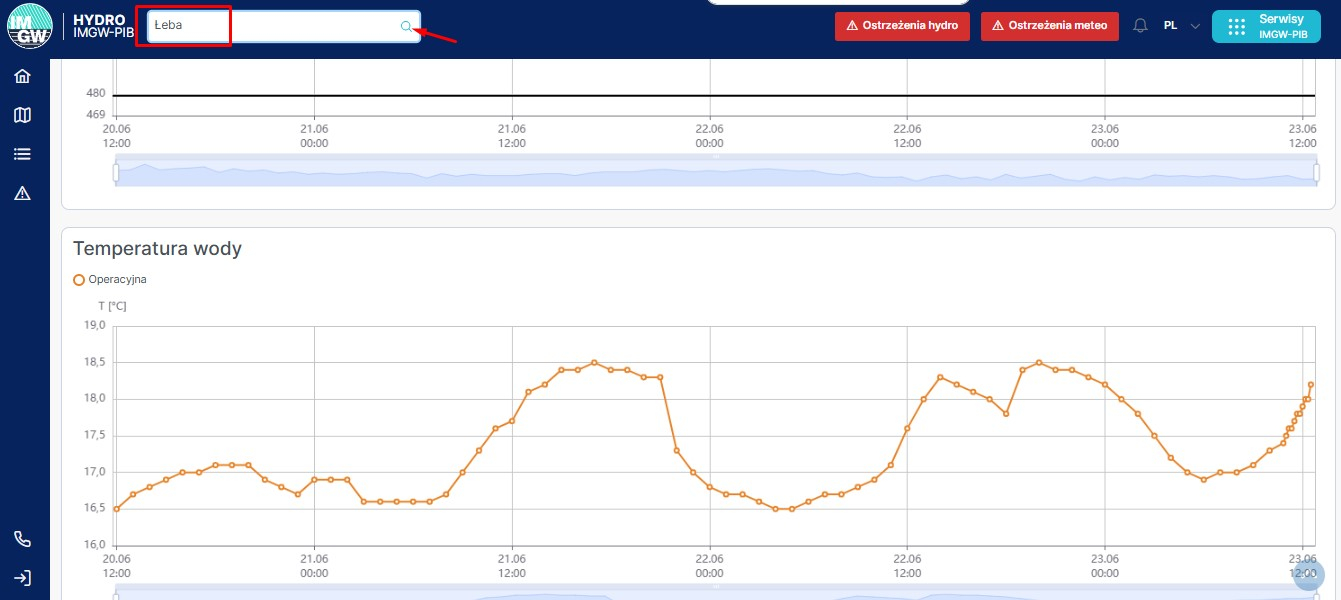This screenshot has width=1341, height=600.
Task: Click the round floating button bottom right
Action: point(1308,573)
